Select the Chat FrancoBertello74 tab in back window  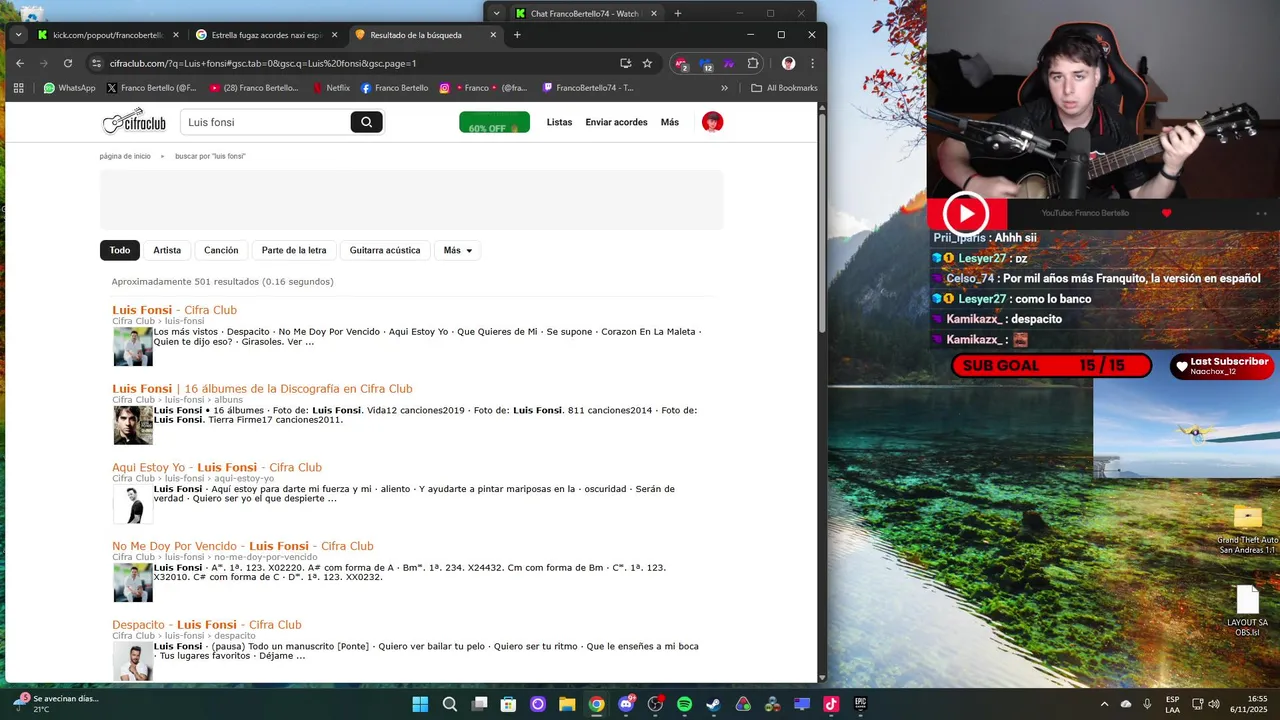[586, 14]
